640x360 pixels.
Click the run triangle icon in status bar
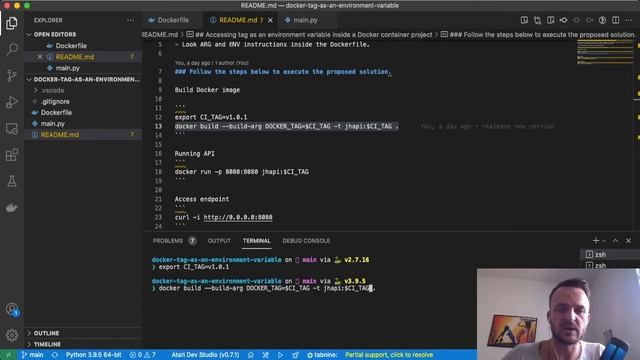pos(280,355)
